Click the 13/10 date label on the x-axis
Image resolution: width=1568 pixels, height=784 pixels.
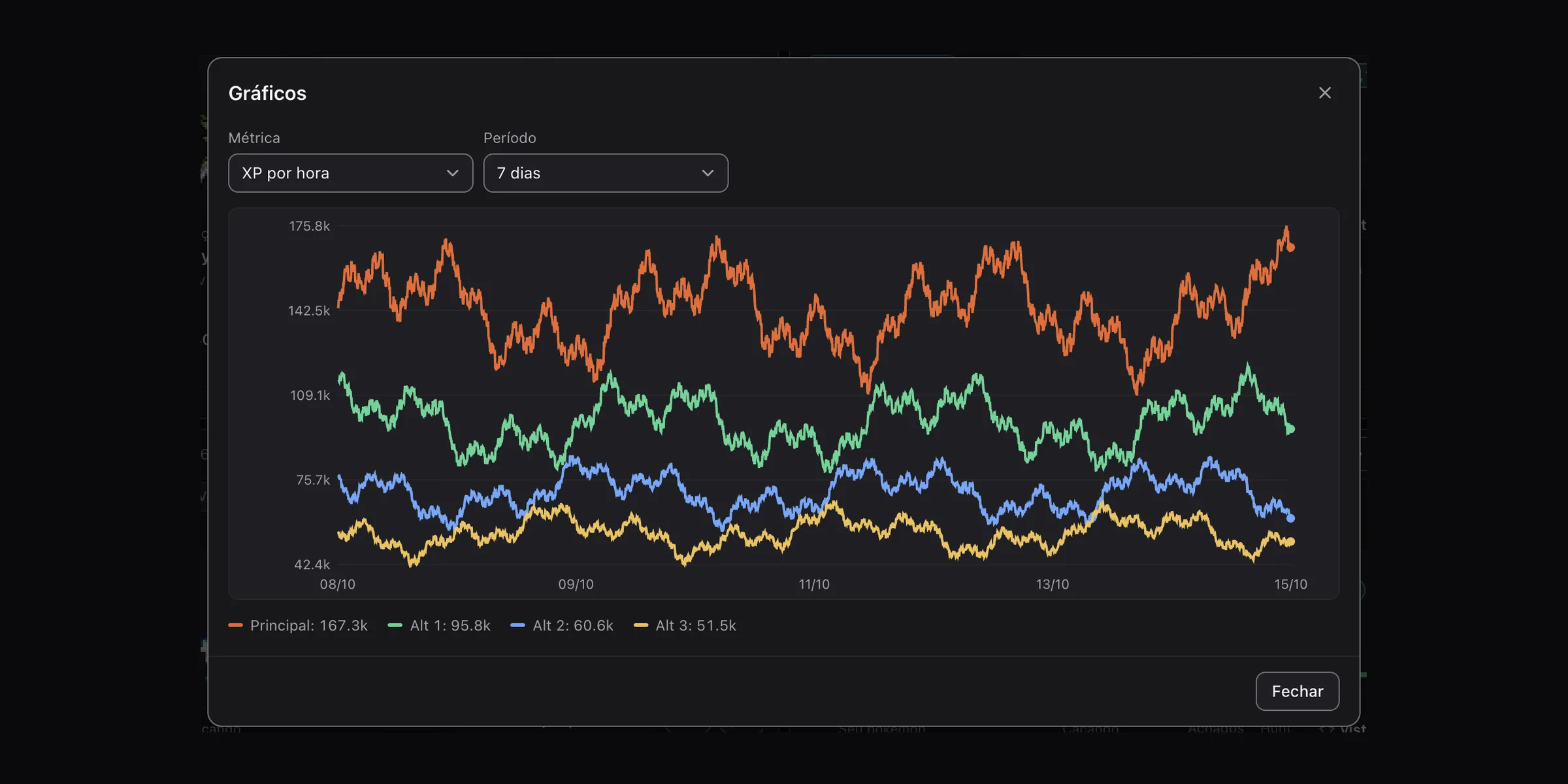click(1053, 584)
